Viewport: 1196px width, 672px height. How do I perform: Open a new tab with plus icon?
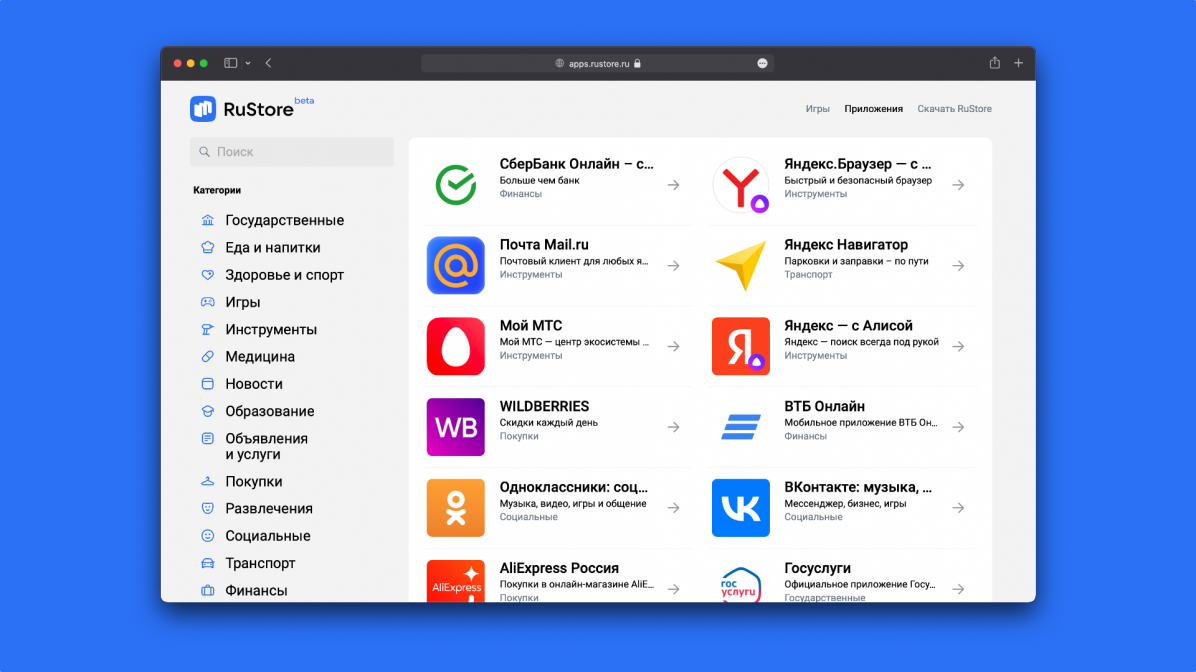point(1018,63)
